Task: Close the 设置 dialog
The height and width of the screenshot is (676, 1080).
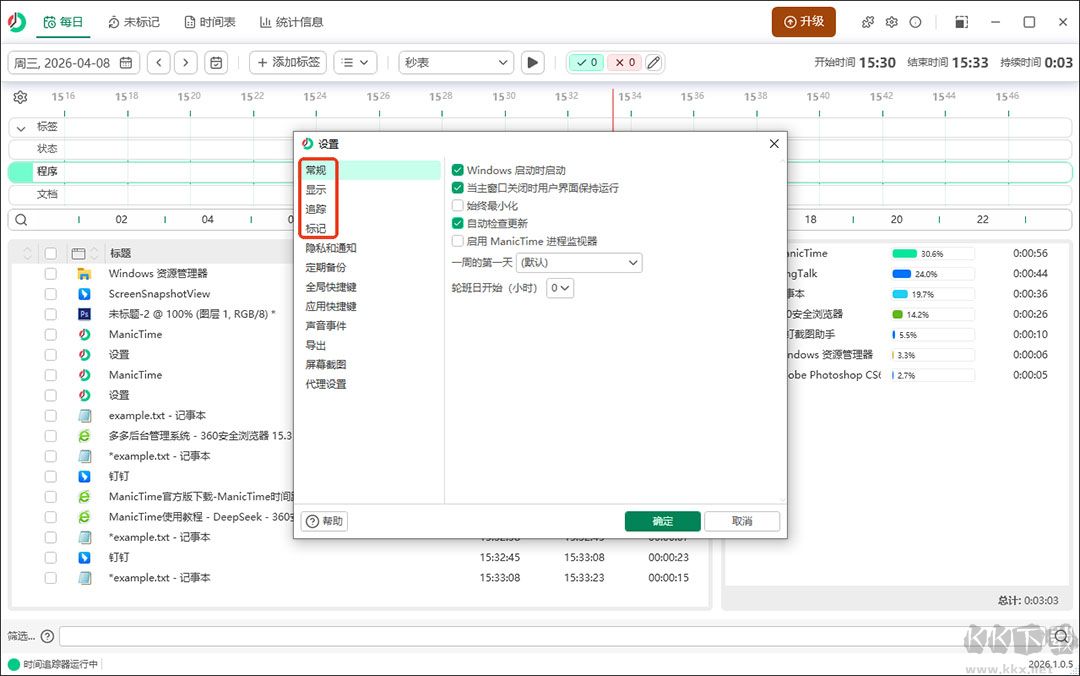Action: 774,143
